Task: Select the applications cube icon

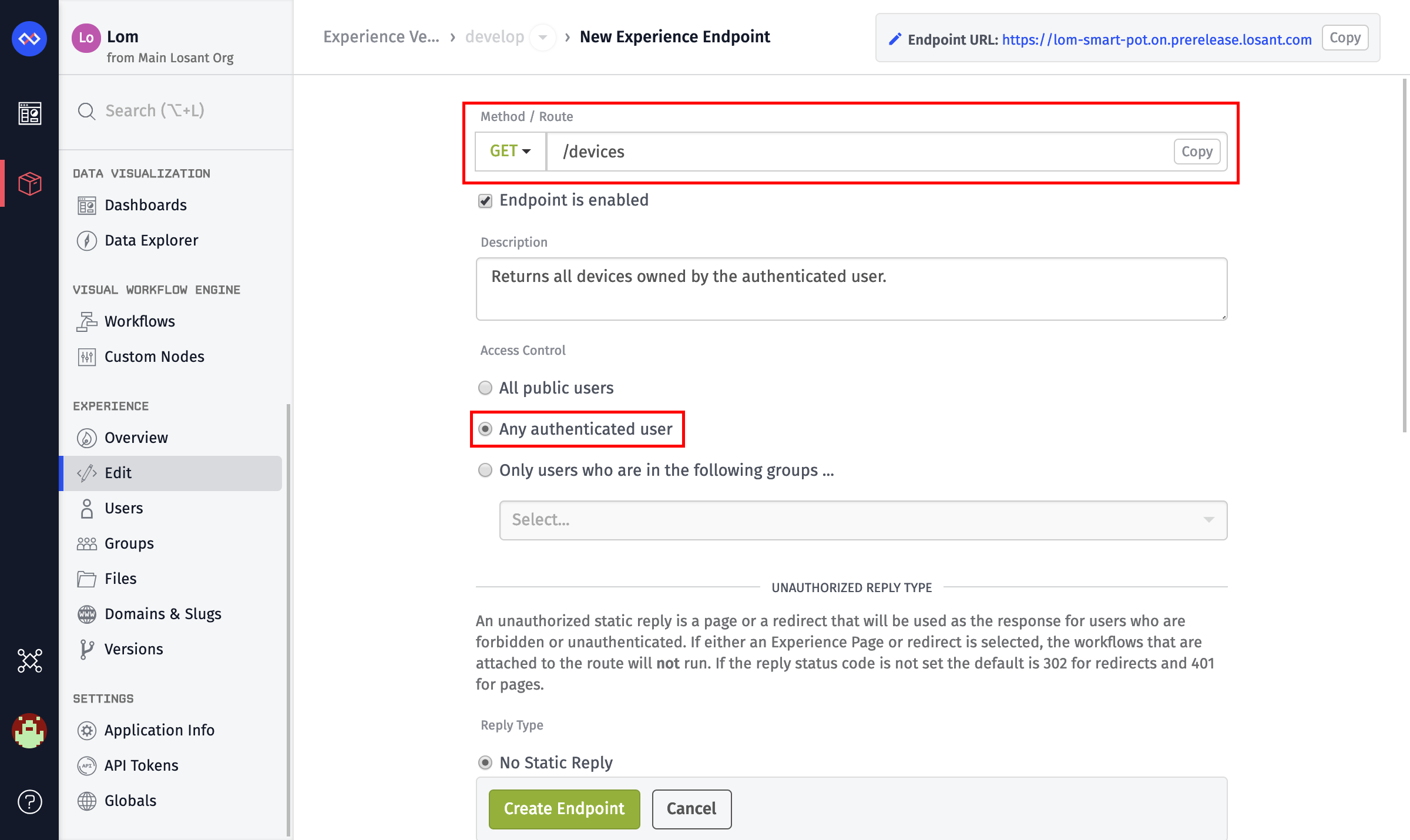Action: click(29, 184)
